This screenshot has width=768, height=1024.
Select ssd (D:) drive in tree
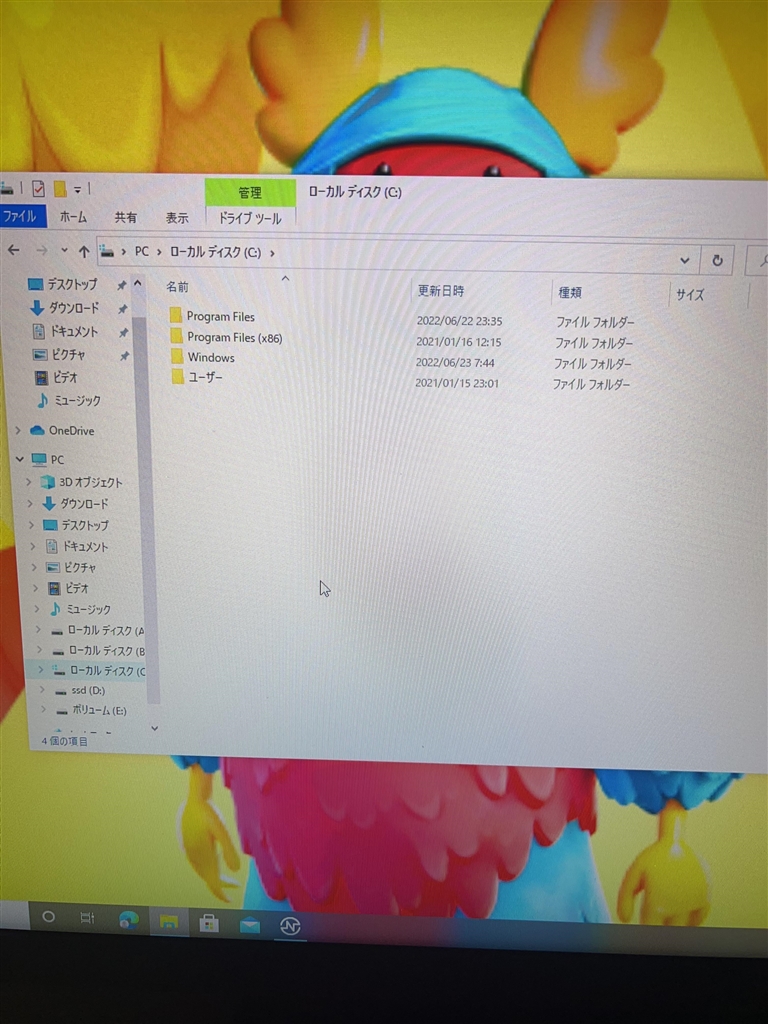click(x=80, y=690)
